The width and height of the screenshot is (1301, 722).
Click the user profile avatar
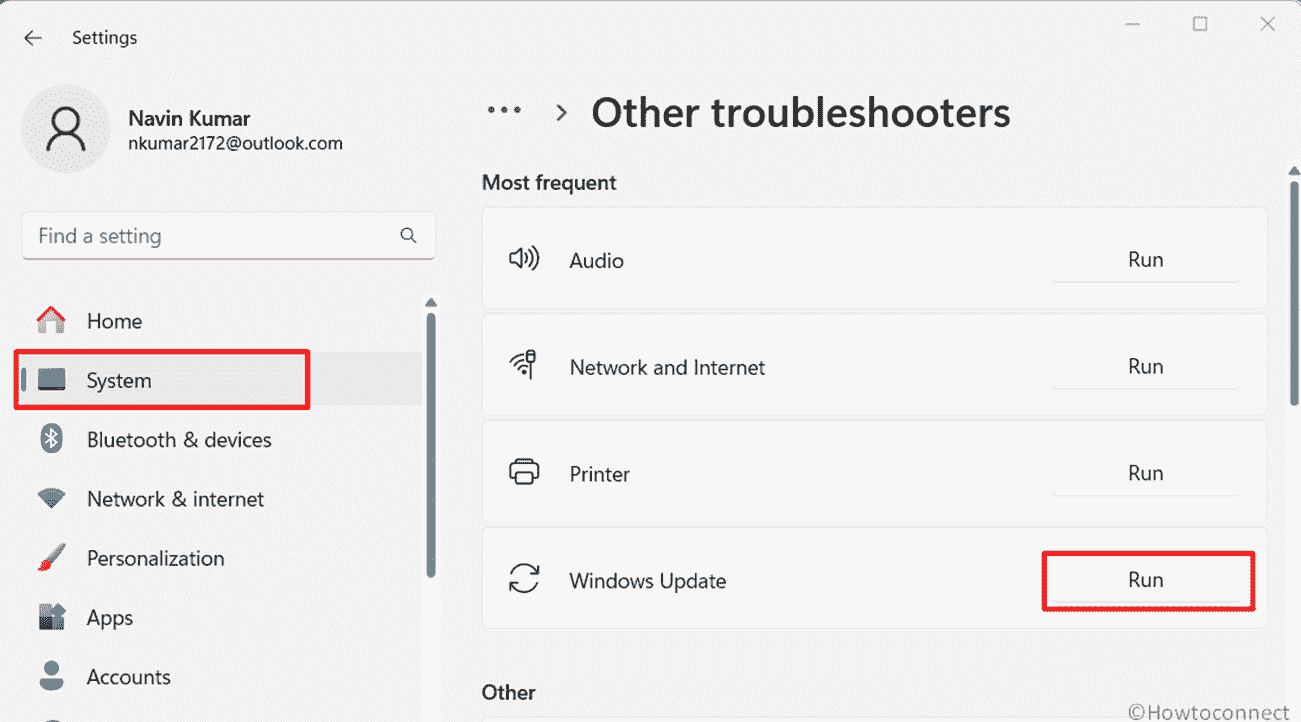(x=65, y=129)
